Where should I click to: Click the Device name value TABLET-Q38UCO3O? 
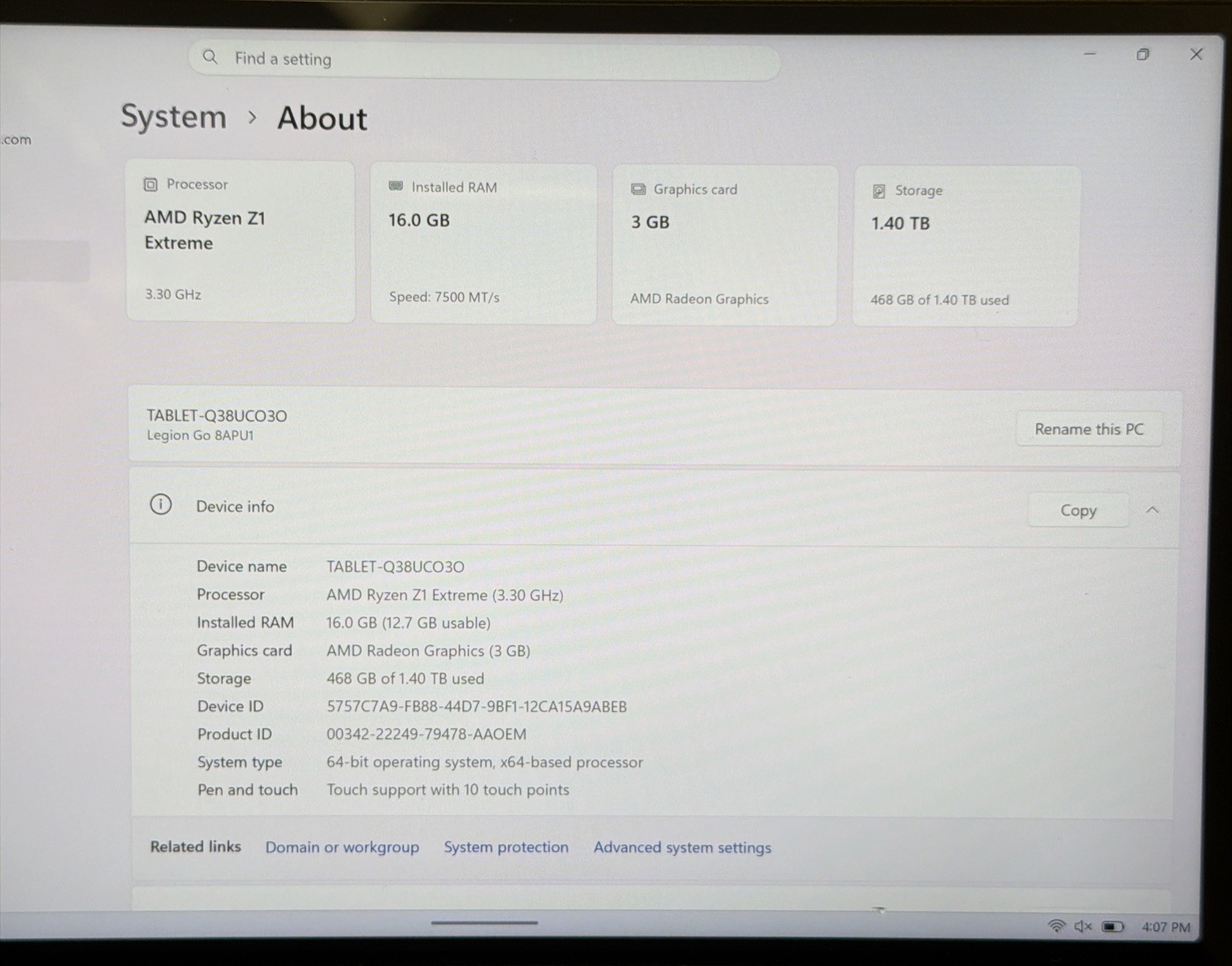396,566
